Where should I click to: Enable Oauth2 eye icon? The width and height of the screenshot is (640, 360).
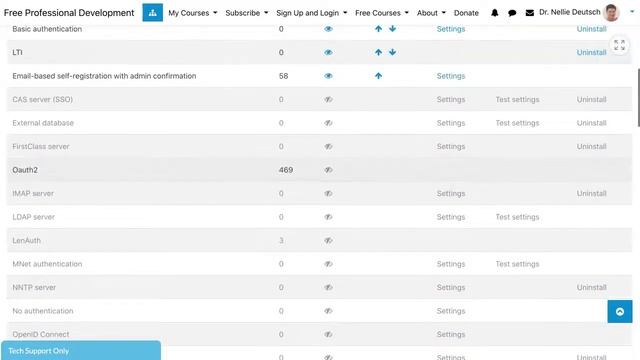coord(328,170)
